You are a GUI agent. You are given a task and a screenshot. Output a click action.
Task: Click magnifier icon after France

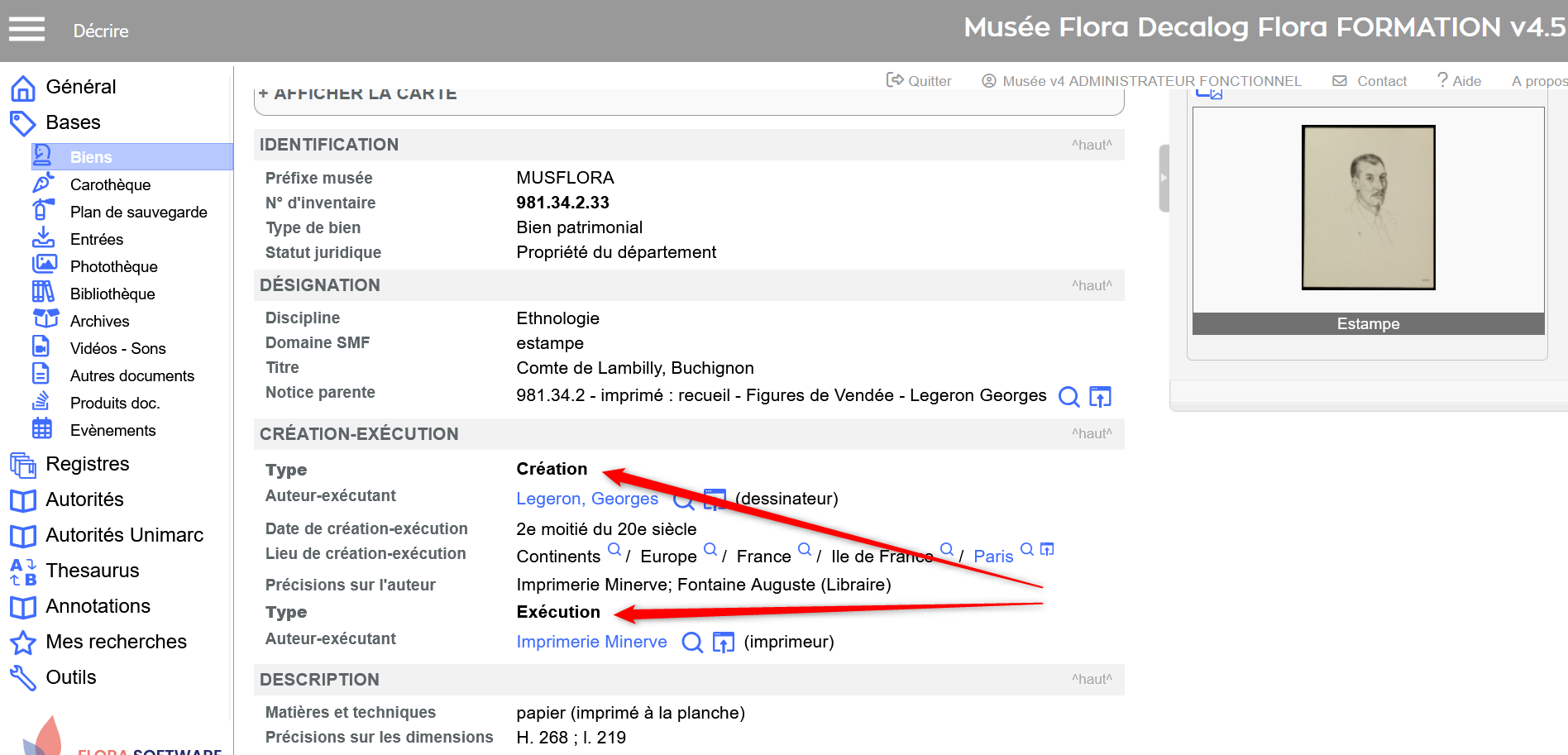click(x=804, y=549)
